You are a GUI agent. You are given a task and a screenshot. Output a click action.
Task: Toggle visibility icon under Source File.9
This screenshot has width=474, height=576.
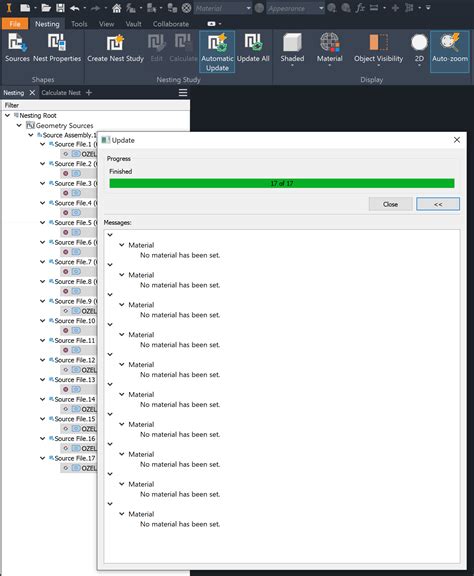pyautogui.click(x=65, y=311)
